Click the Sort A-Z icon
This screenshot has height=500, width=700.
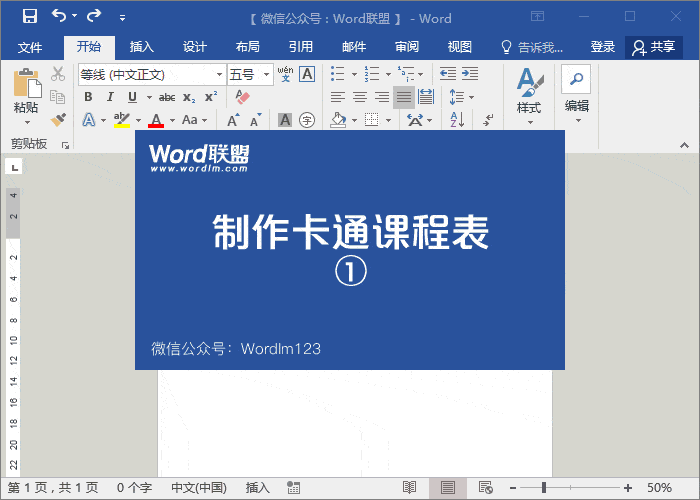(457, 120)
